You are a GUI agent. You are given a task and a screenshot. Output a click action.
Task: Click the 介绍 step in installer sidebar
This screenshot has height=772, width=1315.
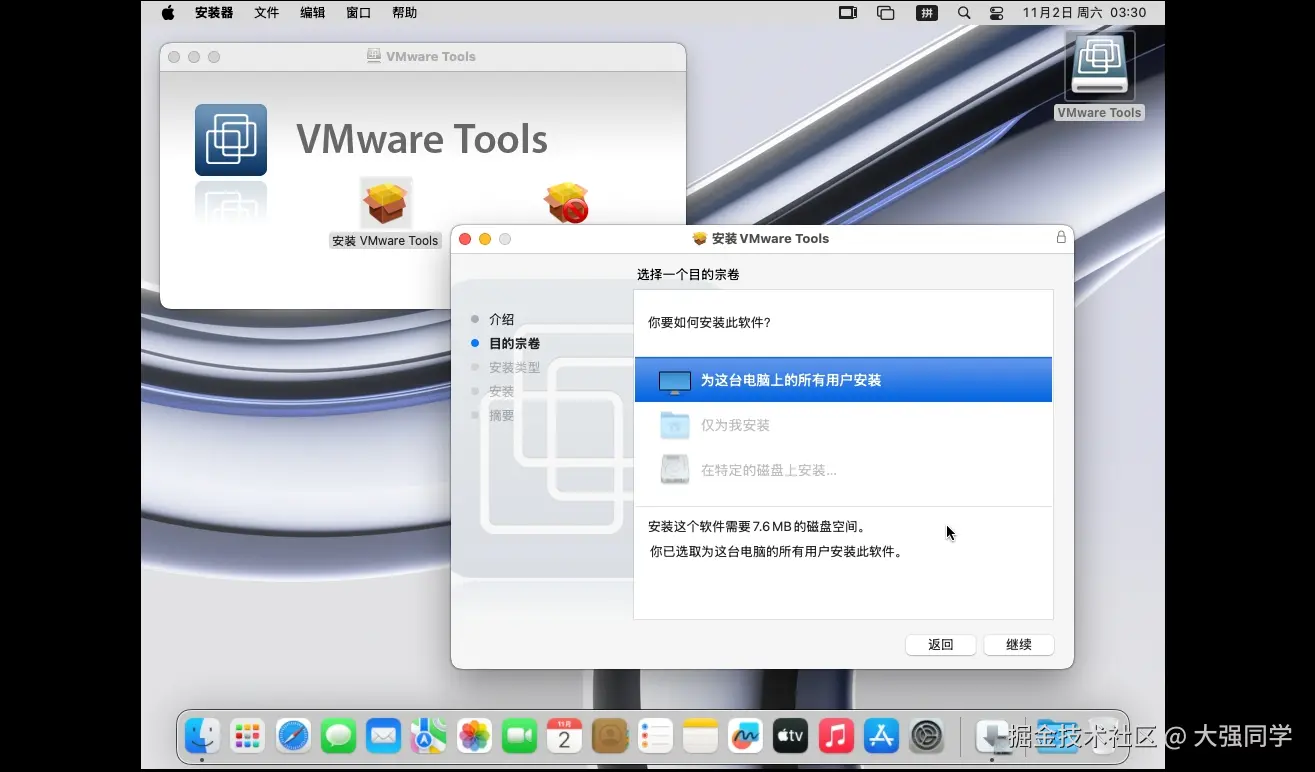point(501,319)
